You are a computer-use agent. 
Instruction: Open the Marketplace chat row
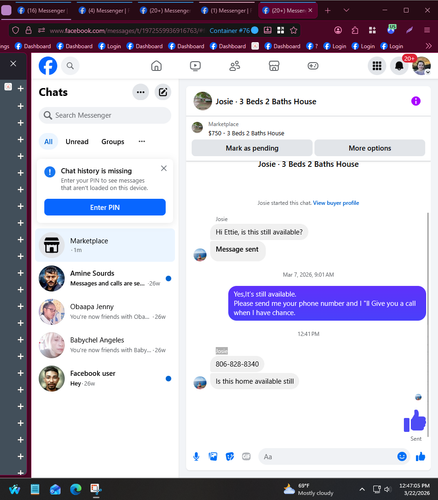click(x=105, y=245)
